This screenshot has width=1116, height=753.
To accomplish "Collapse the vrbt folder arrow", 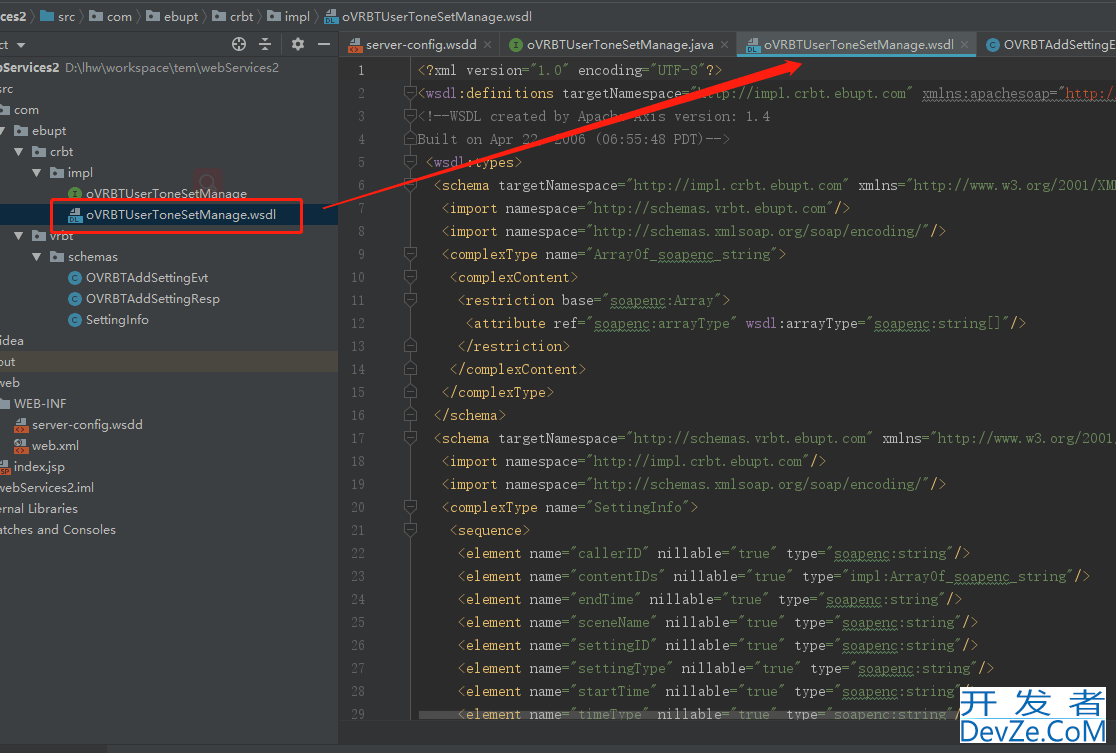I will tap(19, 236).
